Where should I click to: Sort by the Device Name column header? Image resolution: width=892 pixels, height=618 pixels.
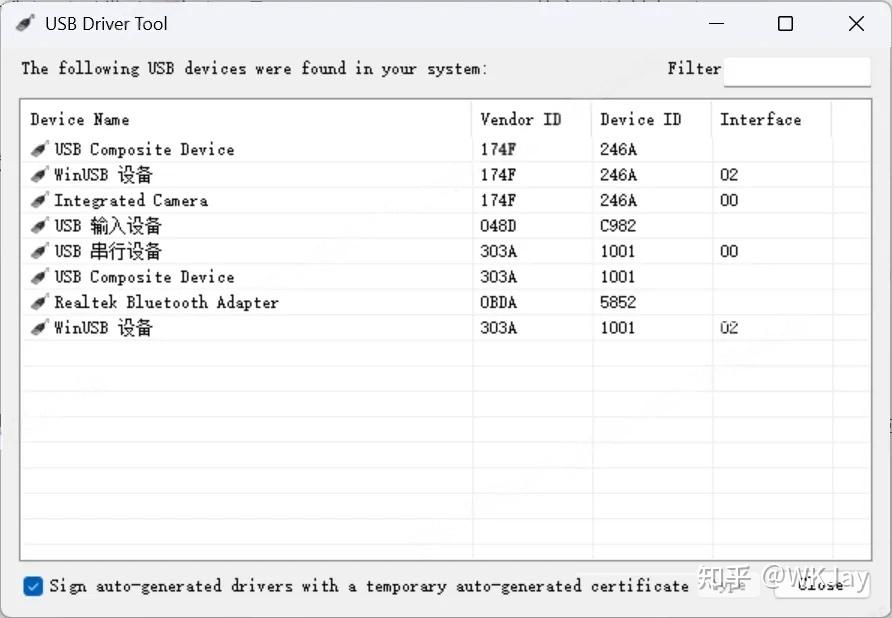(80, 119)
